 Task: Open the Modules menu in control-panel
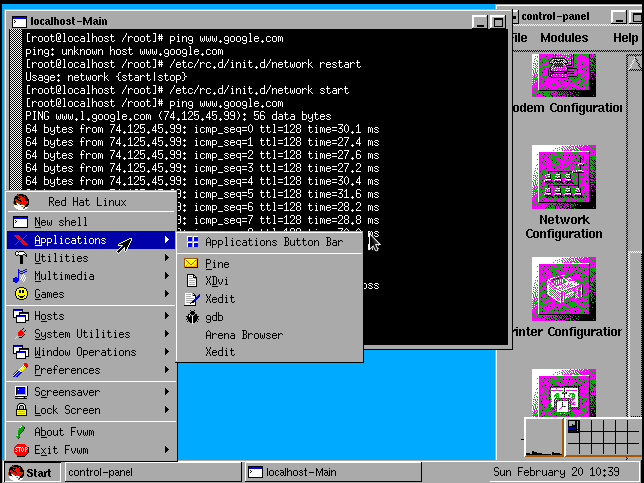(564, 38)
